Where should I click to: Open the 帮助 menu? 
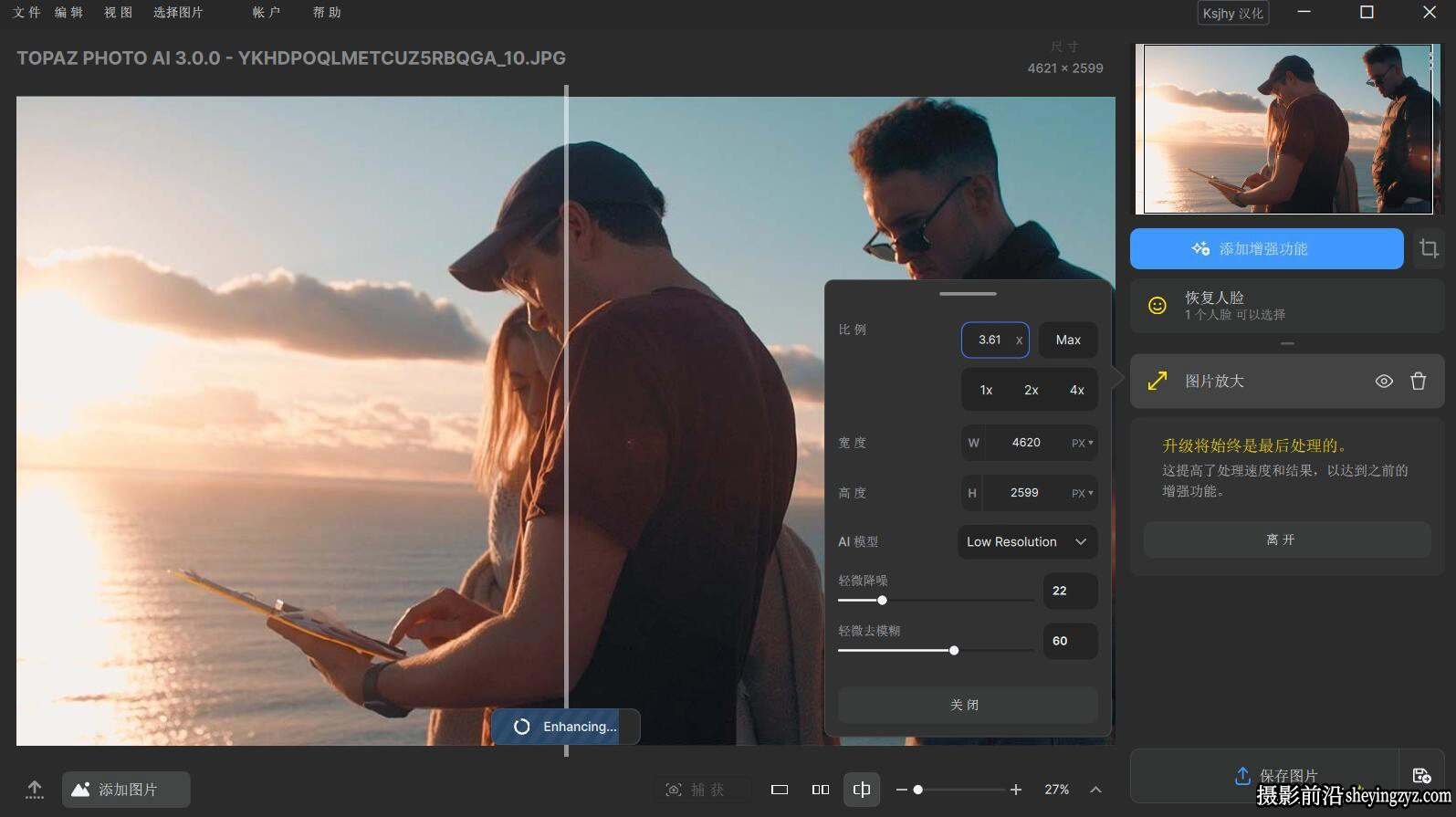[x=326, y=13]
